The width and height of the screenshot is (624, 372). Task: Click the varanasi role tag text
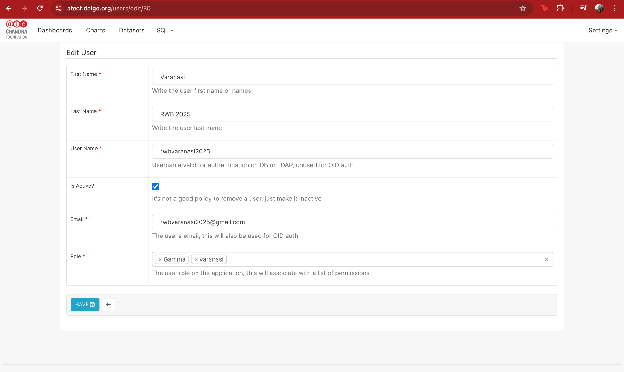click(x=211, y=259)
